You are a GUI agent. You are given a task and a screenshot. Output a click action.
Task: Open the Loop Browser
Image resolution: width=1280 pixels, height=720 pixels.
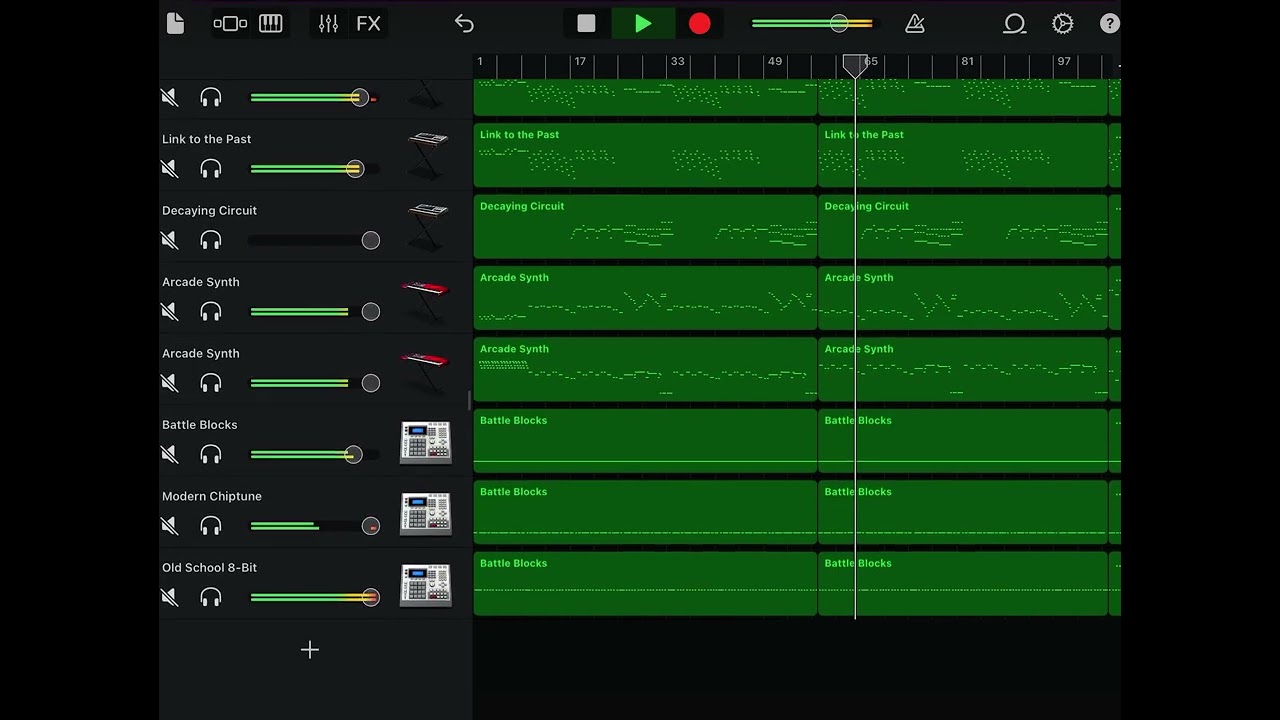(1014, 23)
